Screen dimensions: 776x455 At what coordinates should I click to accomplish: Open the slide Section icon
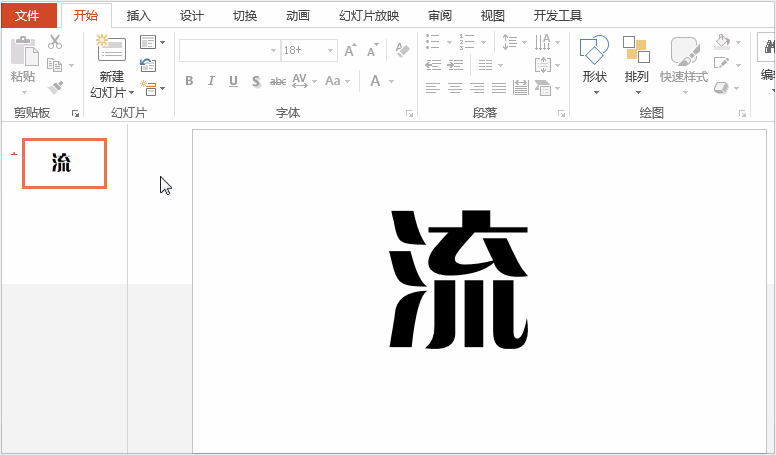coord(148,89)
